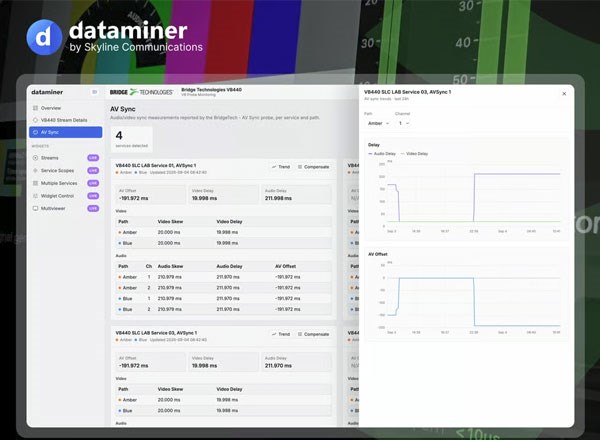Image resolution: width=600 pixels, height=440 pixels.
Task: Click the trend panel title Service 03, AVSync 1
Action: coord(407,92)
